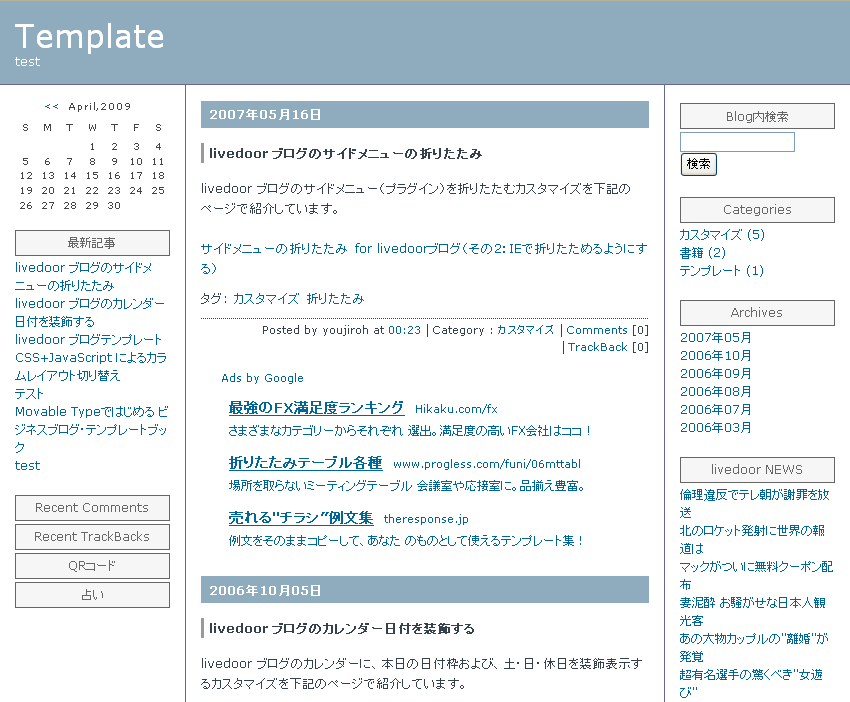The height and width of the screenshot is (702, 850).
Task: Click the April,2009 calendar title
Action: point(100,107)
